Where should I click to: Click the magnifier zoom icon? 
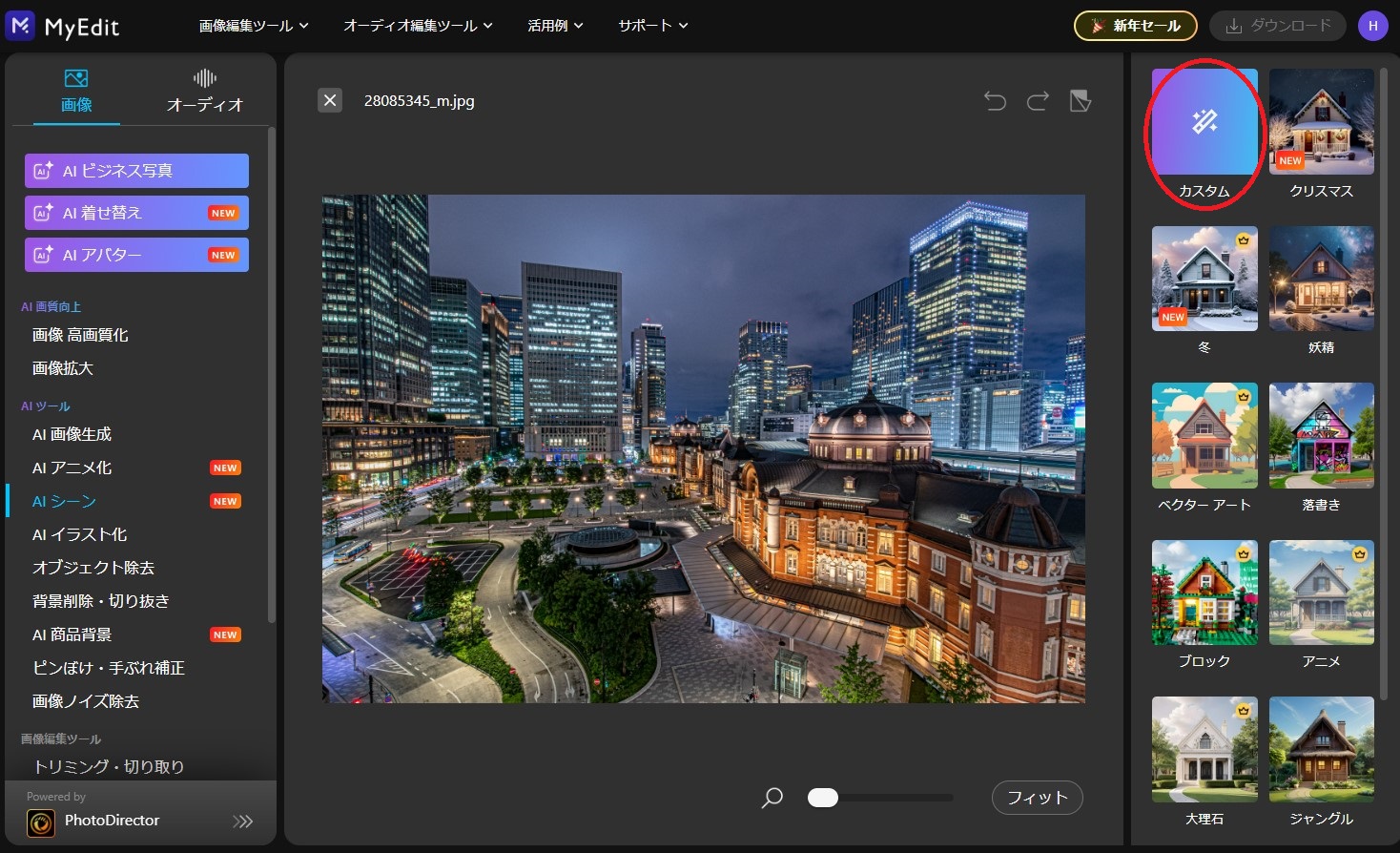(x=772, y=798)
